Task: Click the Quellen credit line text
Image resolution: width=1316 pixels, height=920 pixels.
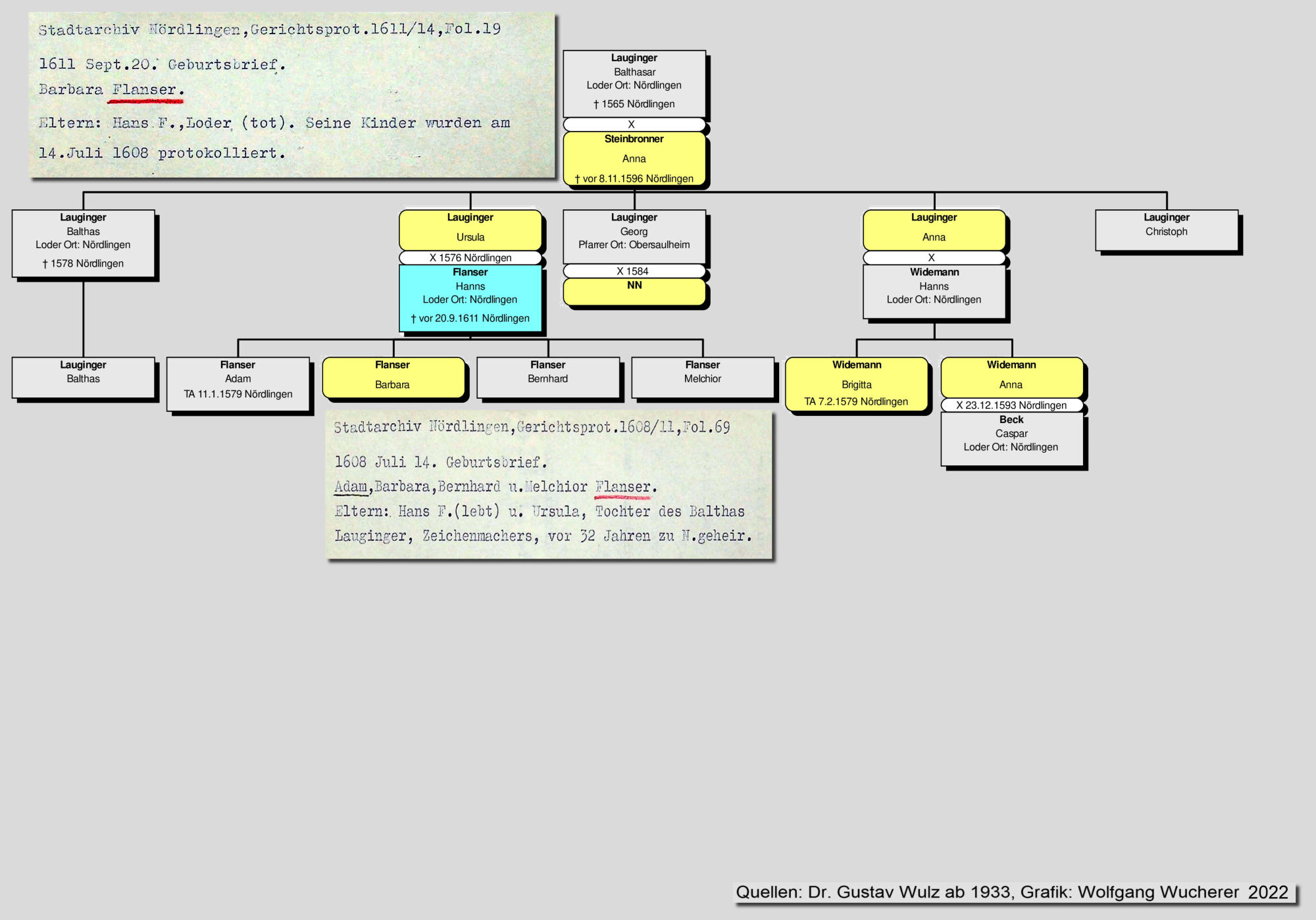Action: point(1011,892)
